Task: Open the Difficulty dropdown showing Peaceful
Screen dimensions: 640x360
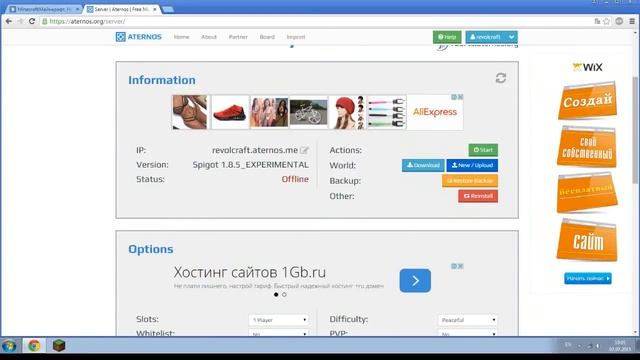Action: pos(468,320)
